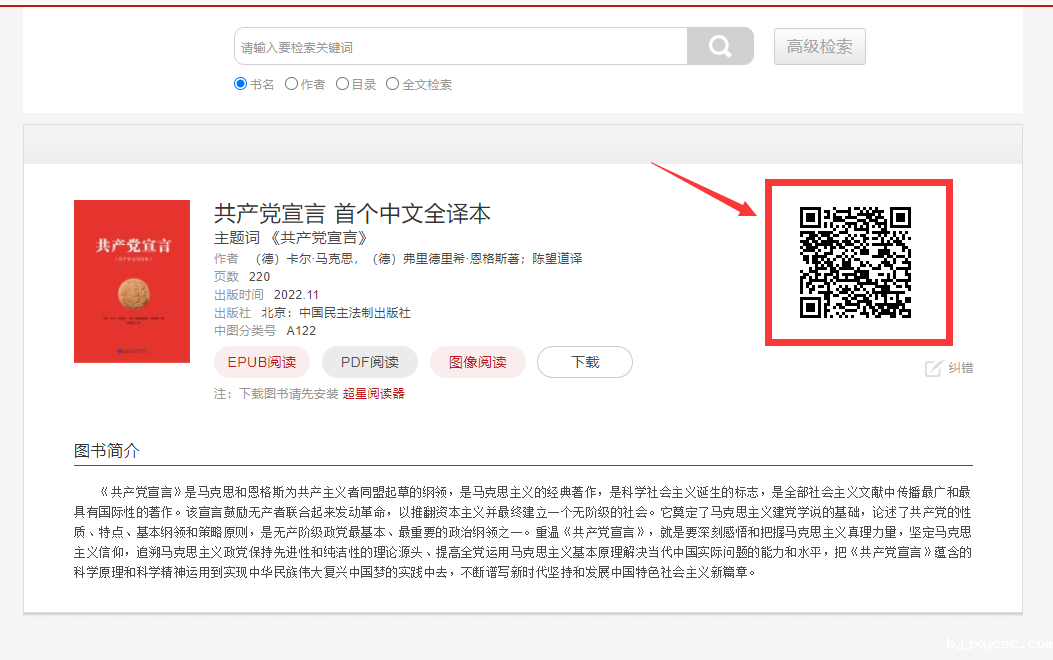The width and height of the screenshot is (1053, 660).
Task: Select the 书名 radio button
Action: (x=240, y=84)
